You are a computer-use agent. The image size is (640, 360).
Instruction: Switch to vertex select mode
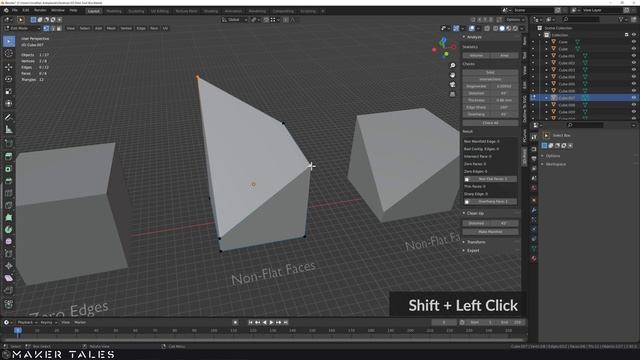[46, 28]
